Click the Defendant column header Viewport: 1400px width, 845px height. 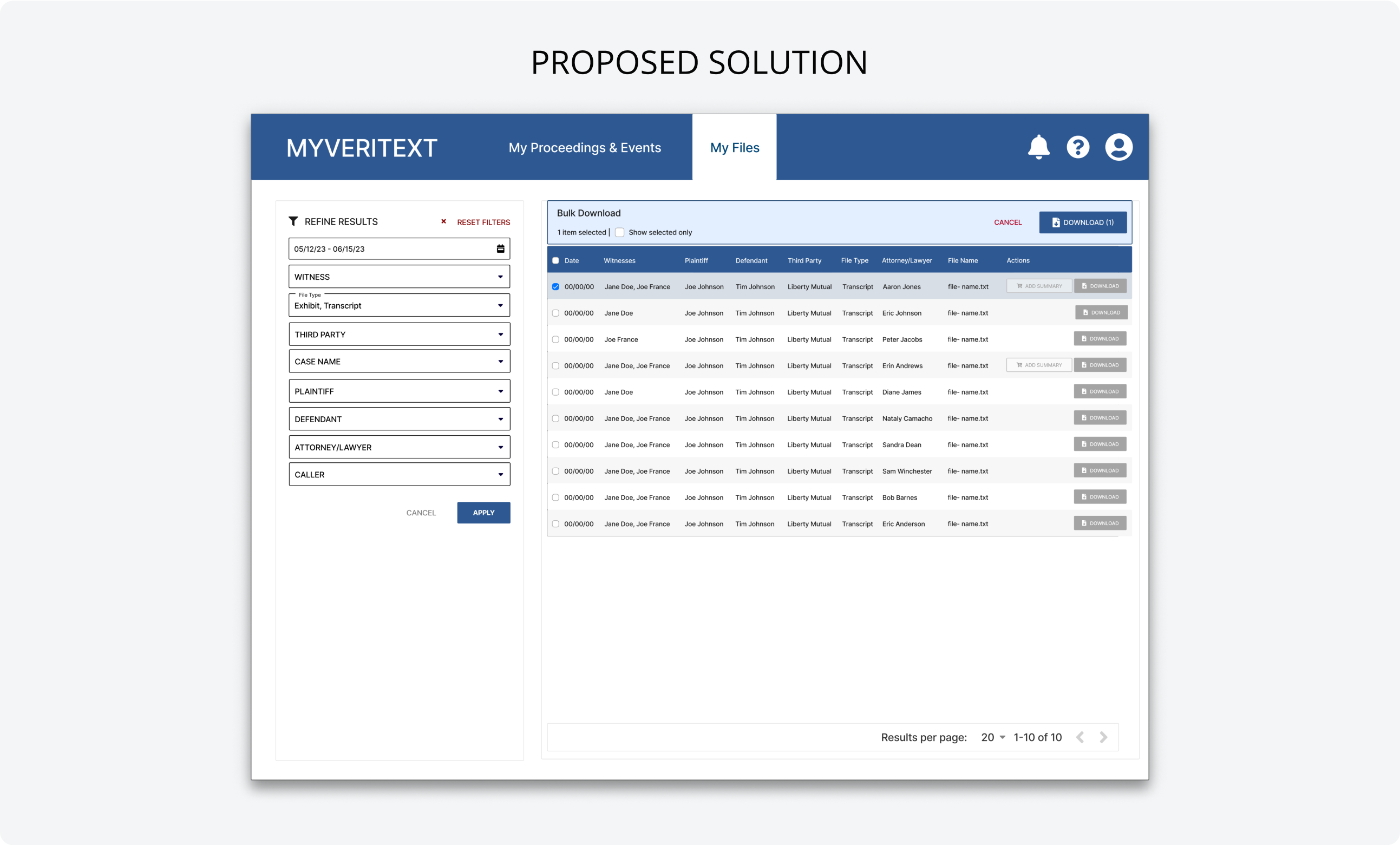751,261
